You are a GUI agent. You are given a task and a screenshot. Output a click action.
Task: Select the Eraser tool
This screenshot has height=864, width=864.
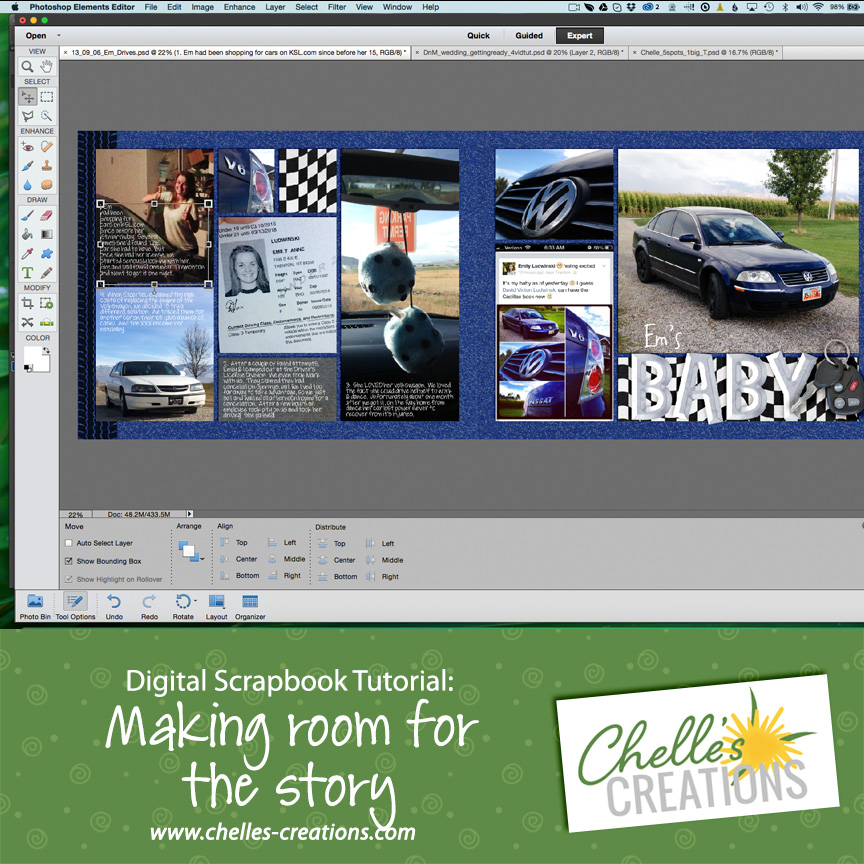coord(47,215)
